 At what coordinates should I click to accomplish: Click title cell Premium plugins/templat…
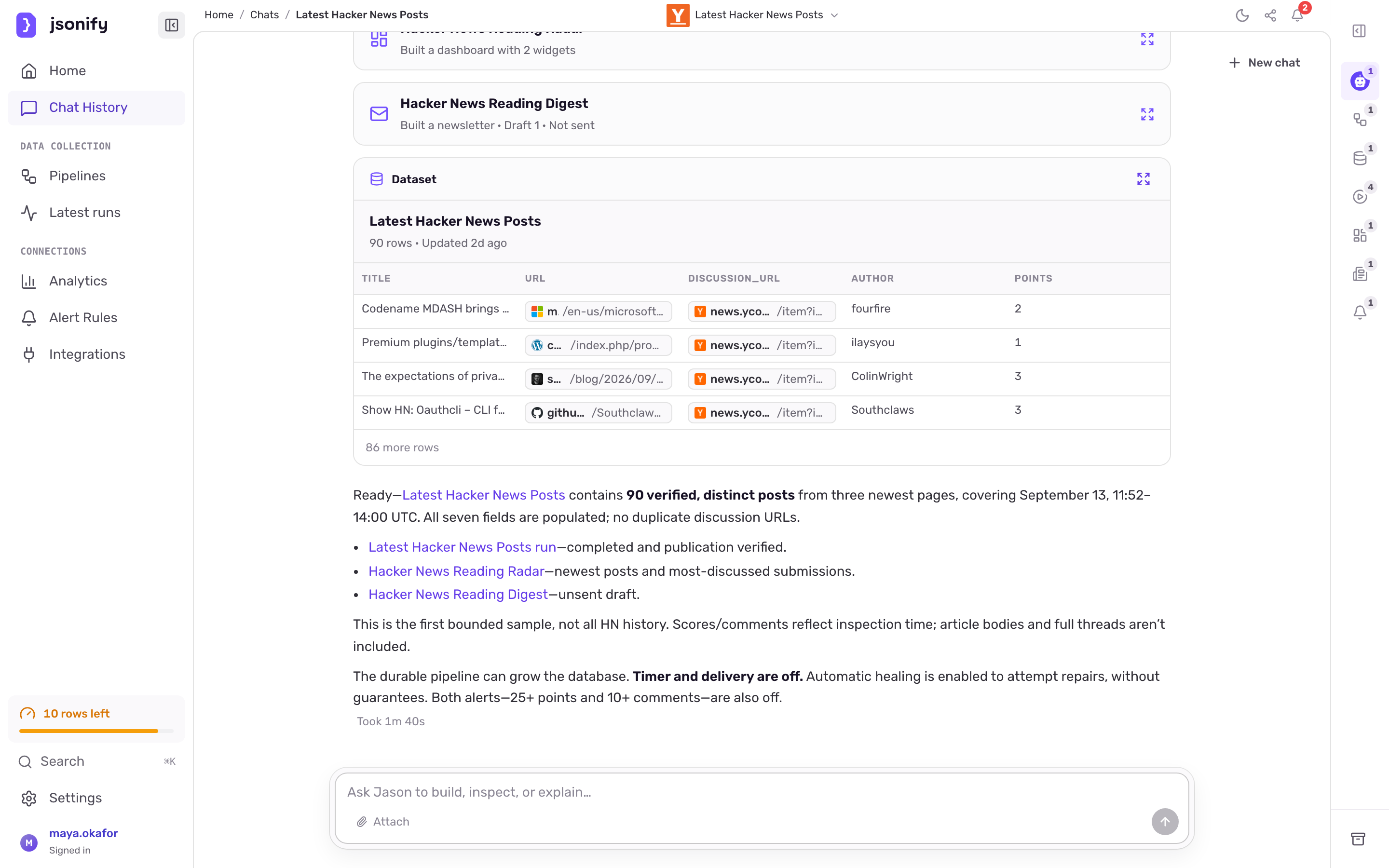[435, 343]
